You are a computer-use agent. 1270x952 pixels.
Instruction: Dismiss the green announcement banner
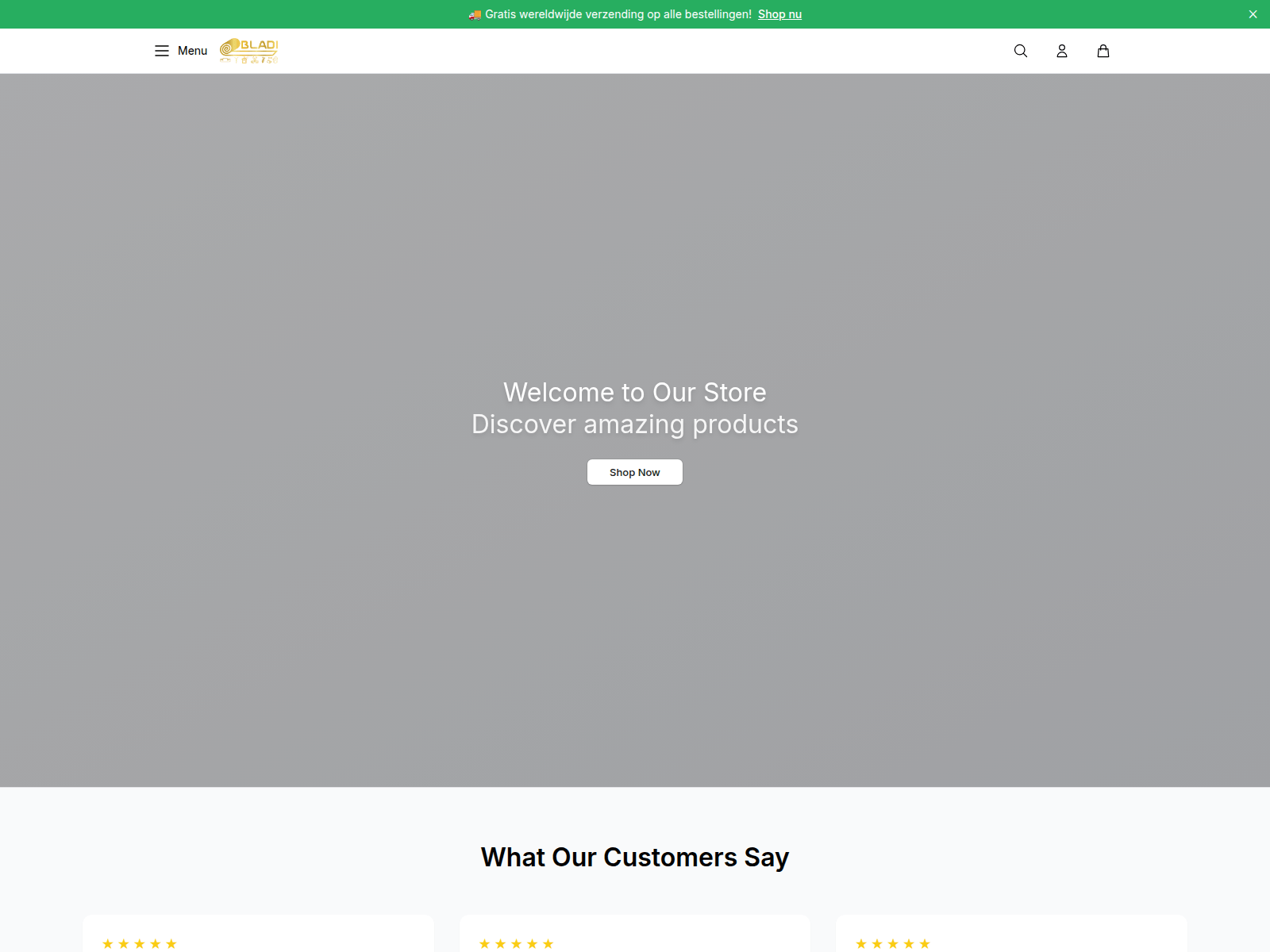coord(1253,14)
